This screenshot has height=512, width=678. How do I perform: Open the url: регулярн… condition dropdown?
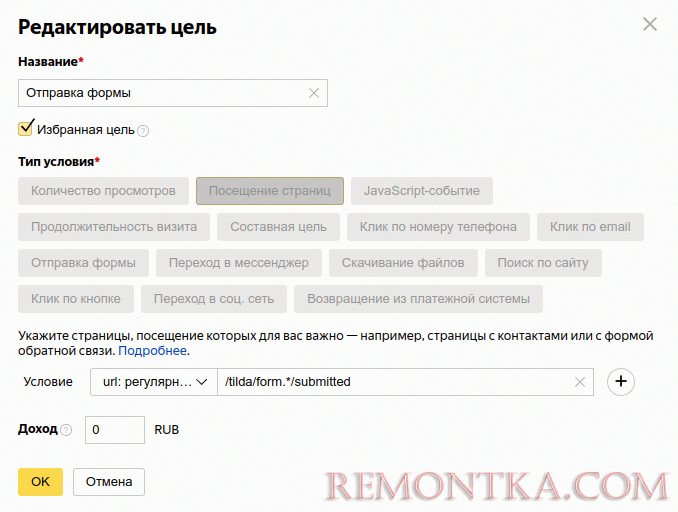click(154, 382)
